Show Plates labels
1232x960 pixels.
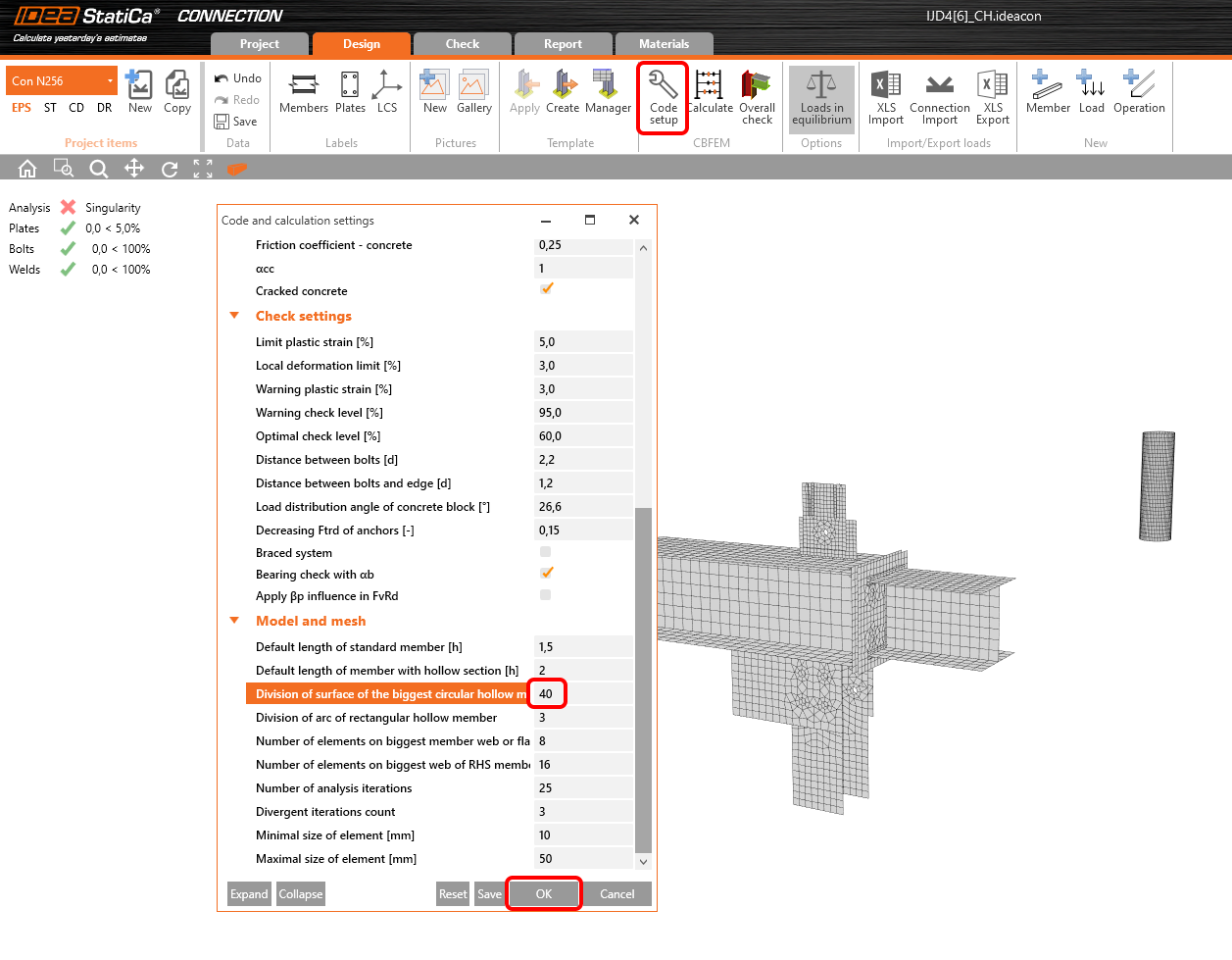click(350, 93)
